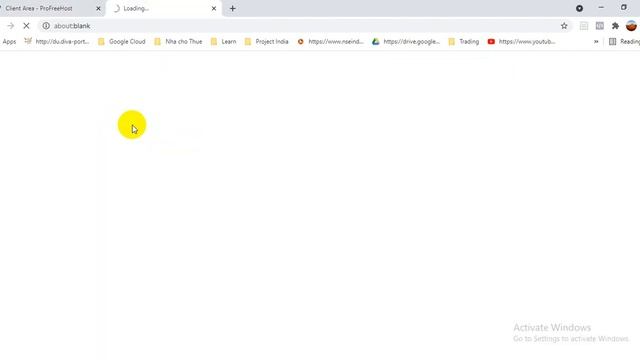Viewport: 640px width, 360px height.
Task: Select the Loading... tab
Action: point(164,9)
